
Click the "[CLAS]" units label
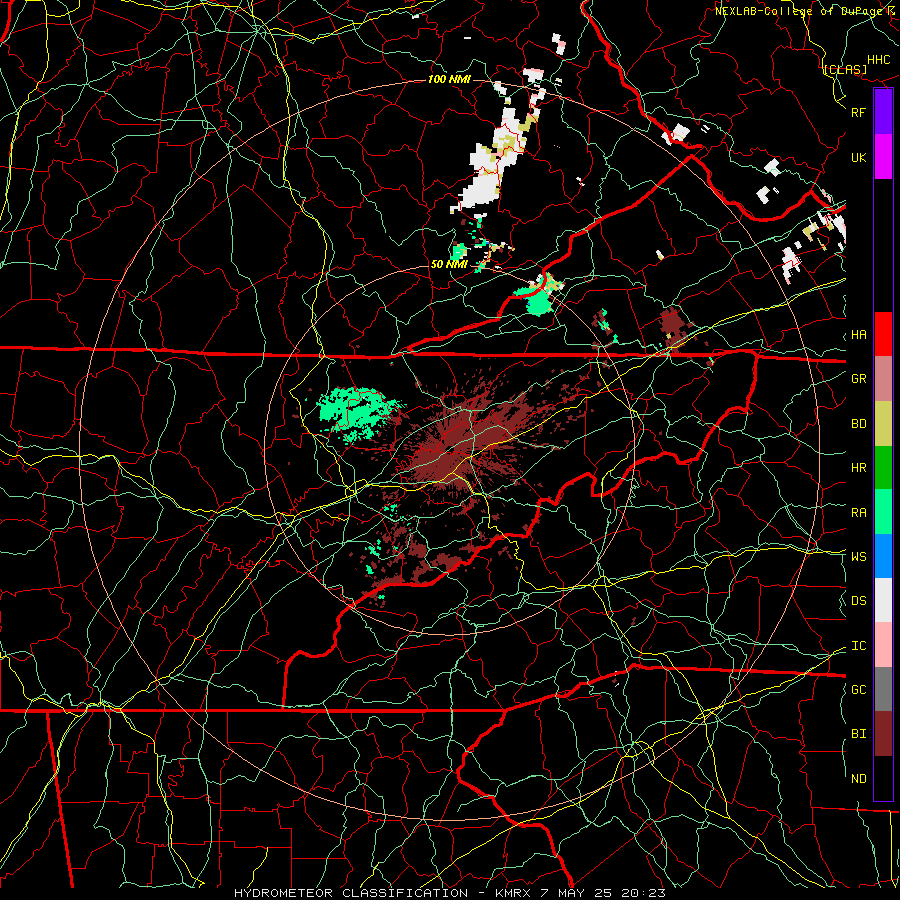[x=844, y=70]
